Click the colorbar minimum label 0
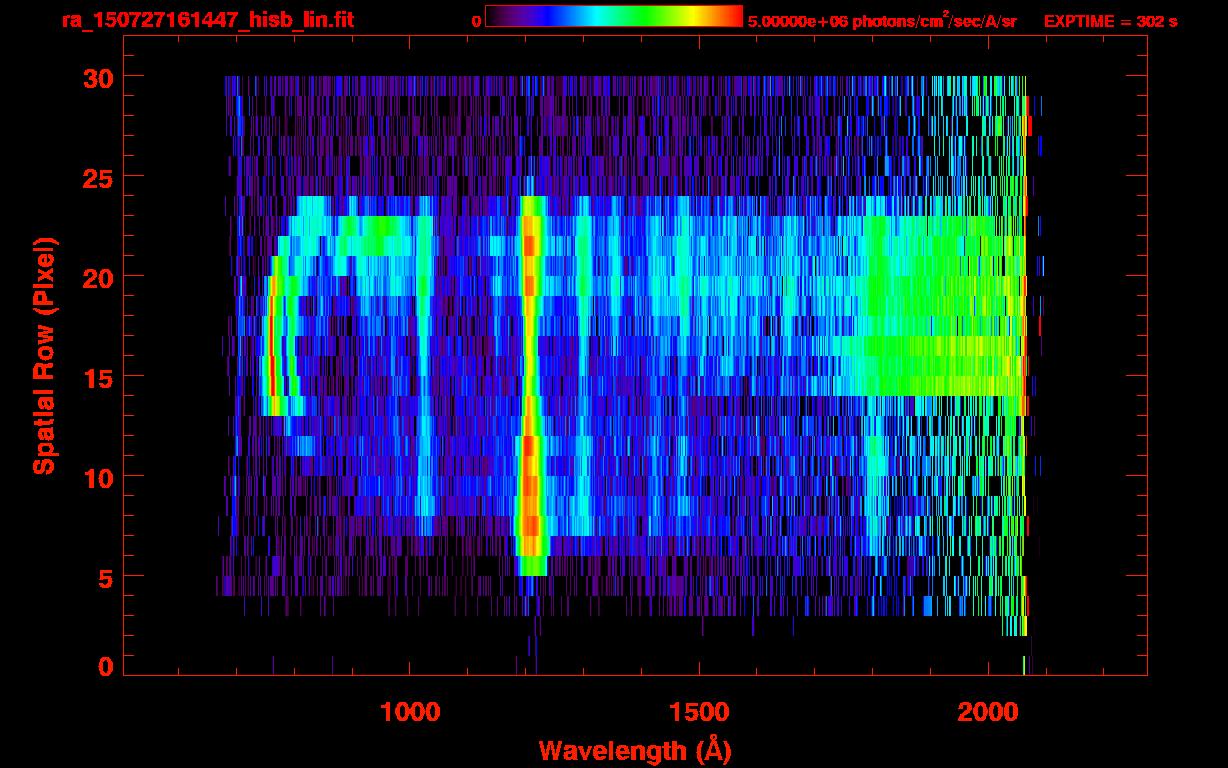This screenshot has height=768, width=1228. (476, 21)
